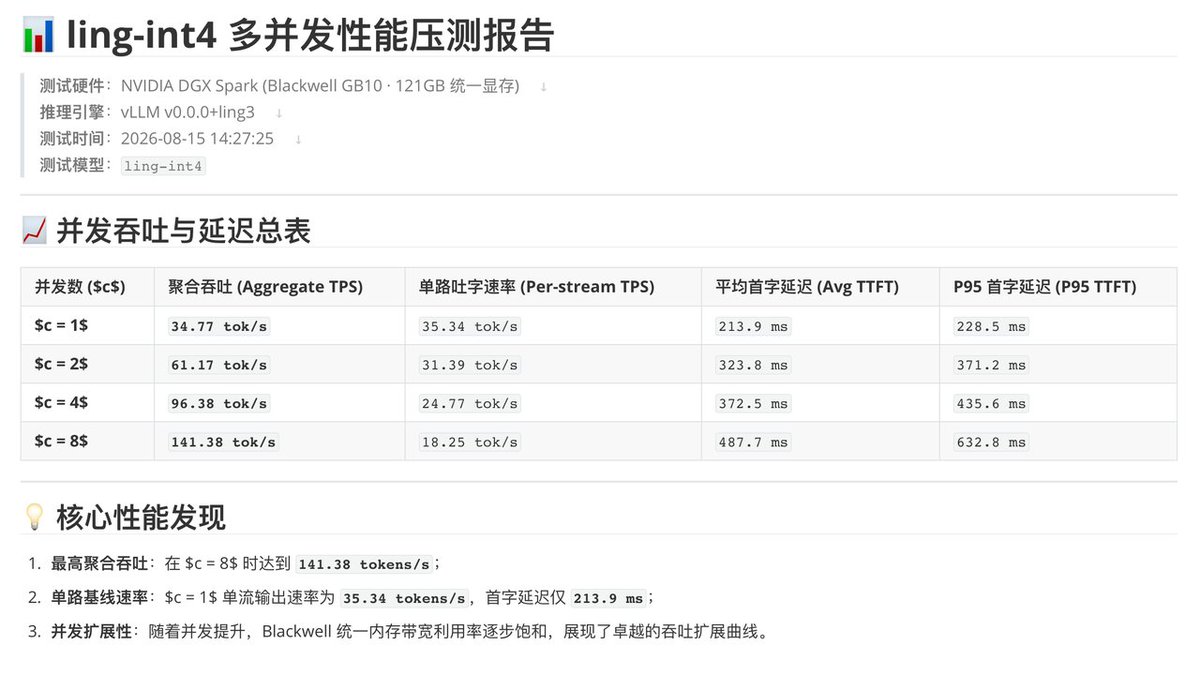Click the column header '单路吐字速率 (Per-stream TPS)'
Image resolution: width=1200 pixels, height=675 pixels.
pos(537,287)
